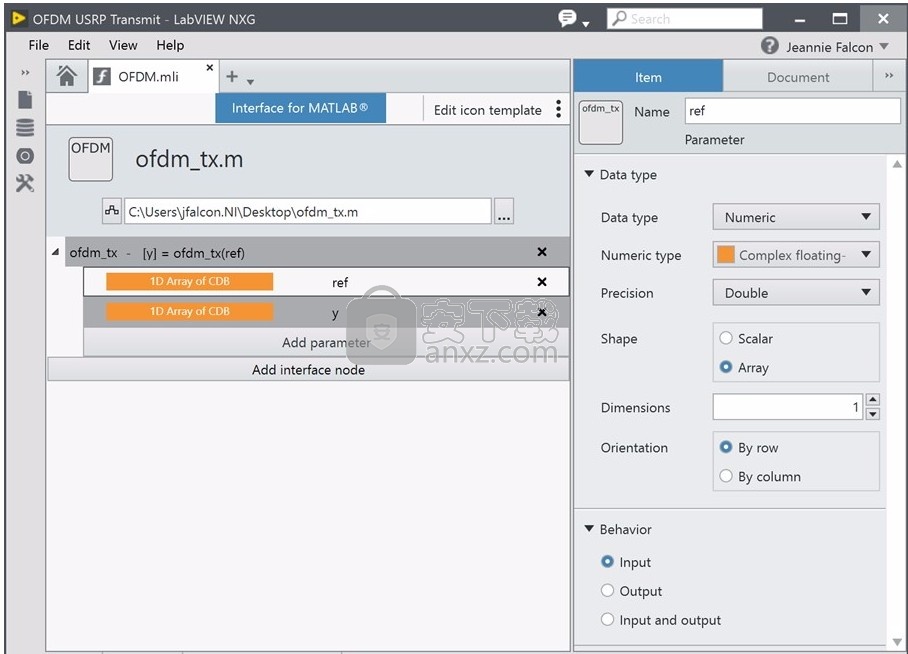Choose By column orientation

click(x=726, y=476)
